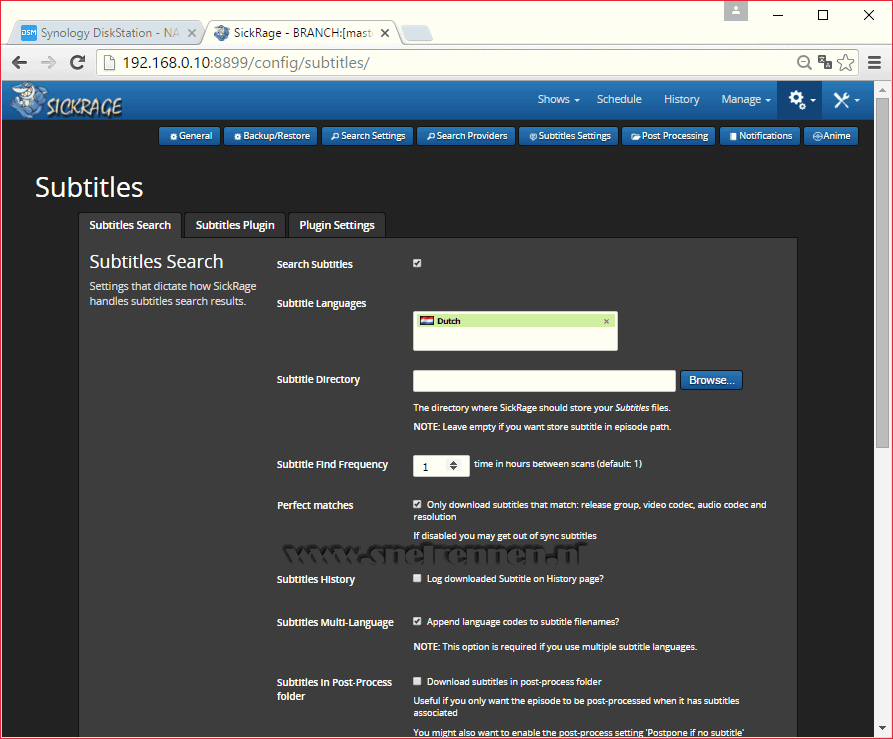
Task: Open Notifications settings
Action: pos(760,136)
